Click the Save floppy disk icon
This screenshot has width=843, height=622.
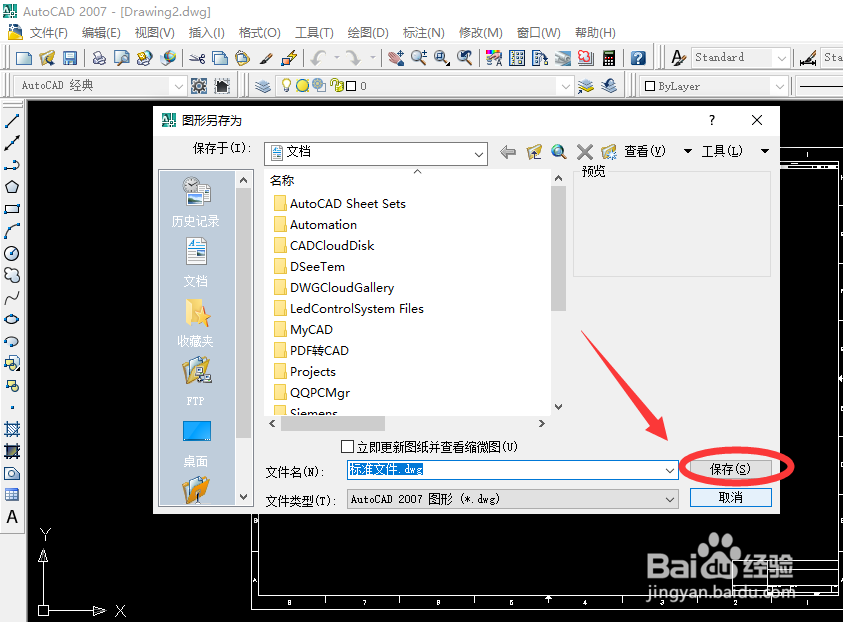(x=70, y=58)
